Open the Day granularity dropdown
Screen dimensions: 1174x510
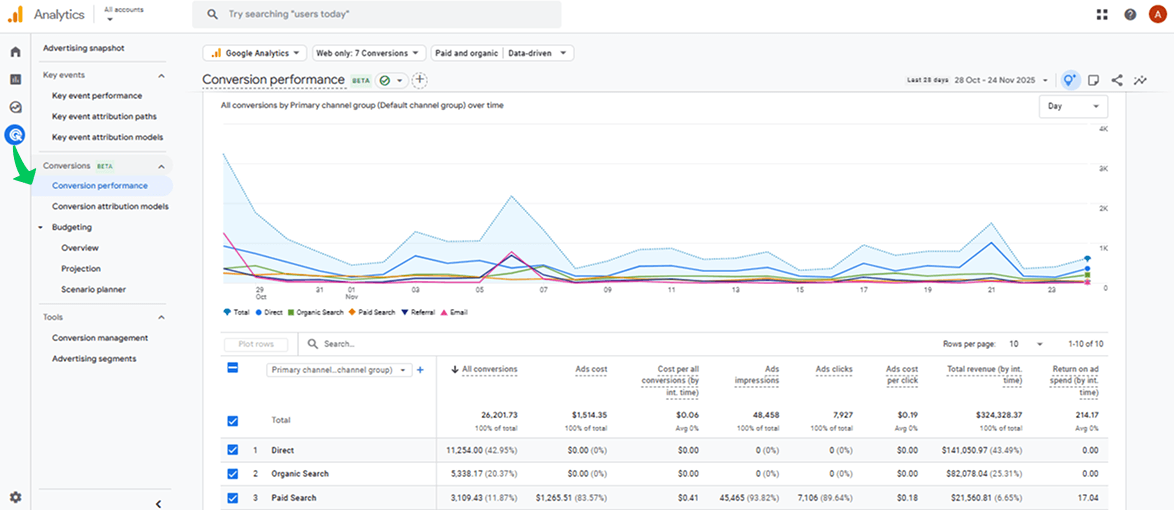1073,106
